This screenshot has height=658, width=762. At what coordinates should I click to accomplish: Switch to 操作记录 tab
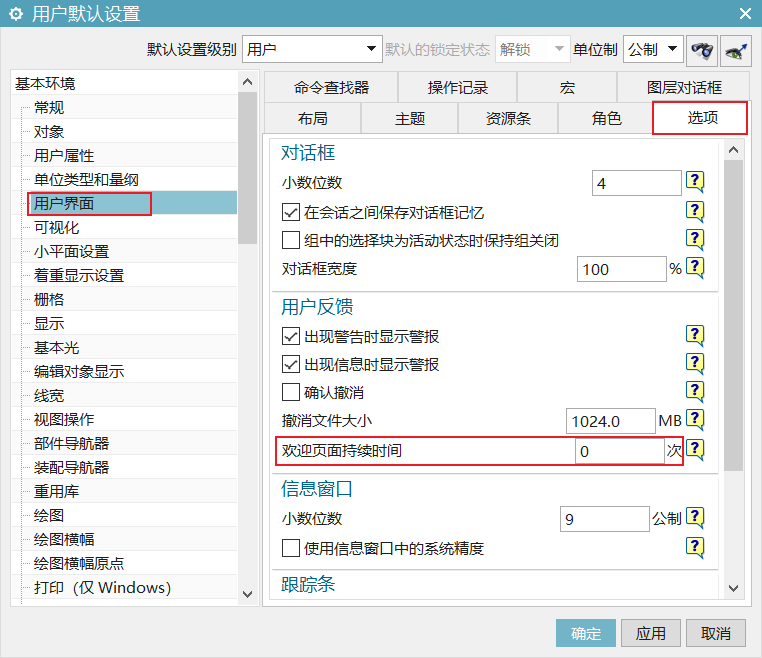point(458,87)
